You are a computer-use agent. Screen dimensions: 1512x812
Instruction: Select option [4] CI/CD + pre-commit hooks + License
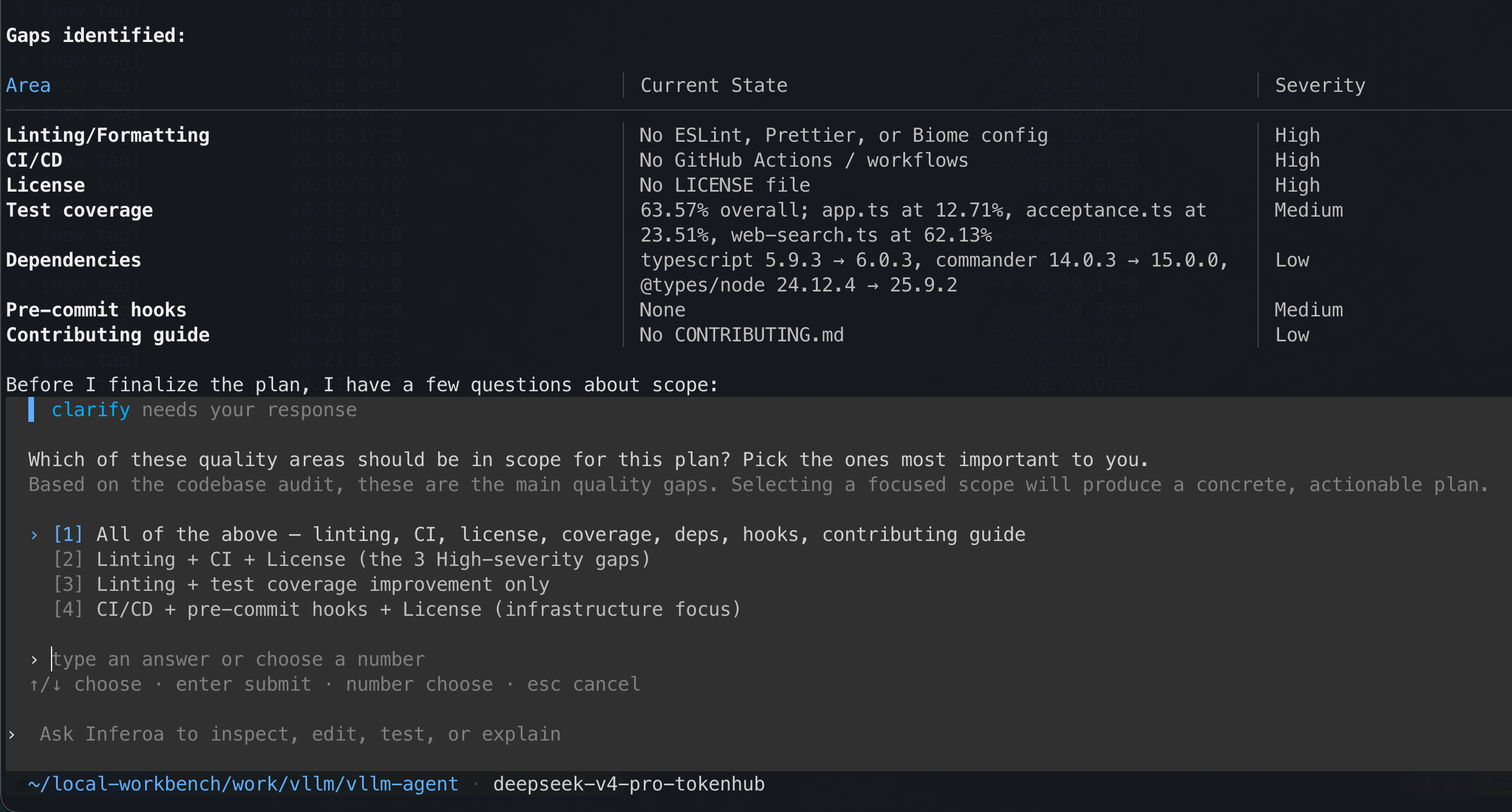[397, 609]
